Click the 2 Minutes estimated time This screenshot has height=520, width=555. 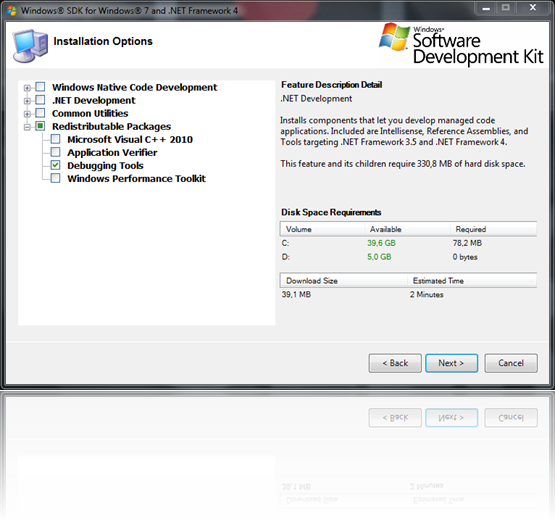[427, 295]
